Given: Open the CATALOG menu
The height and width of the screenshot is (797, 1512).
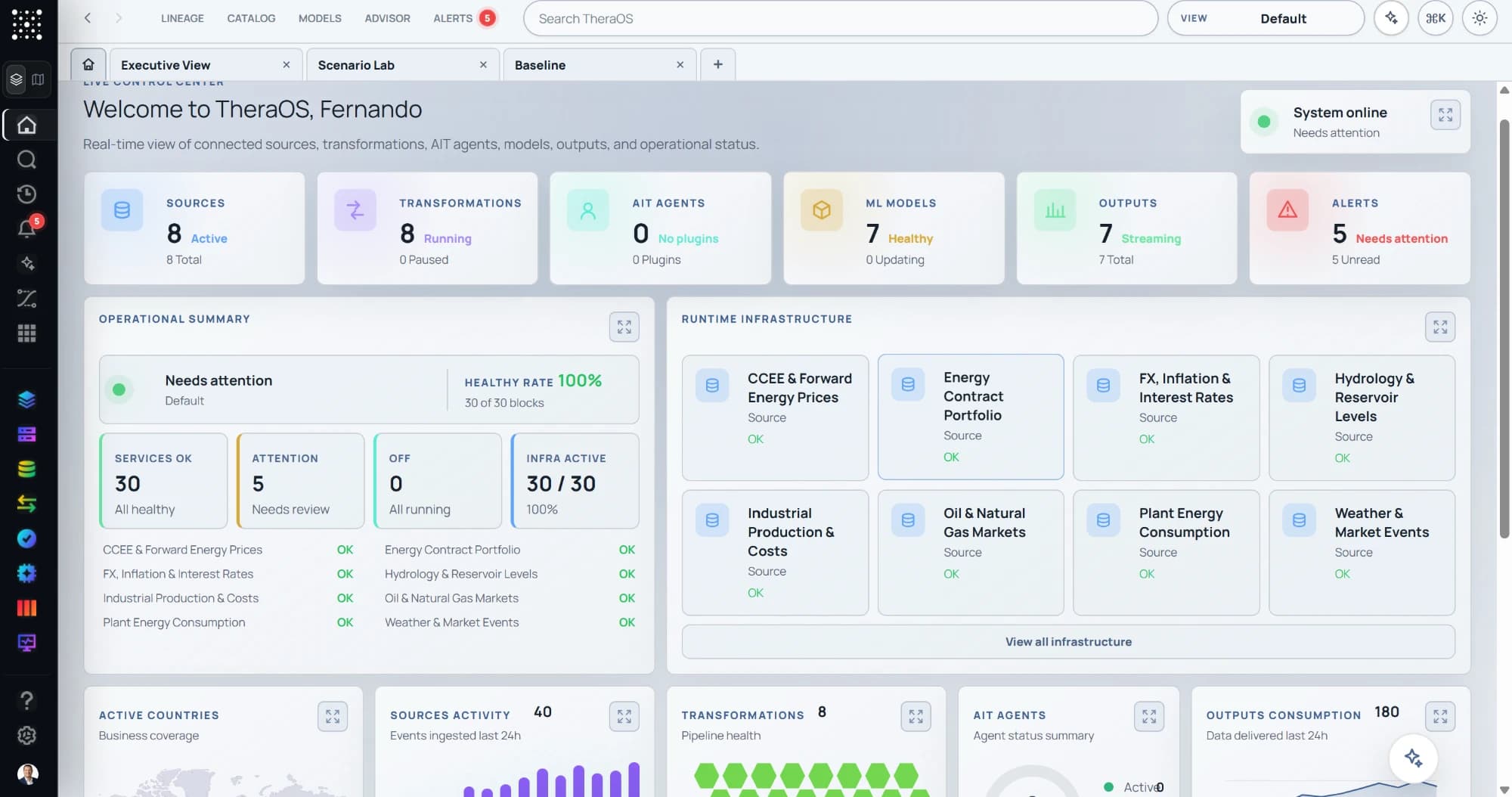Looking at the screenshot, I should coord(251,18).
